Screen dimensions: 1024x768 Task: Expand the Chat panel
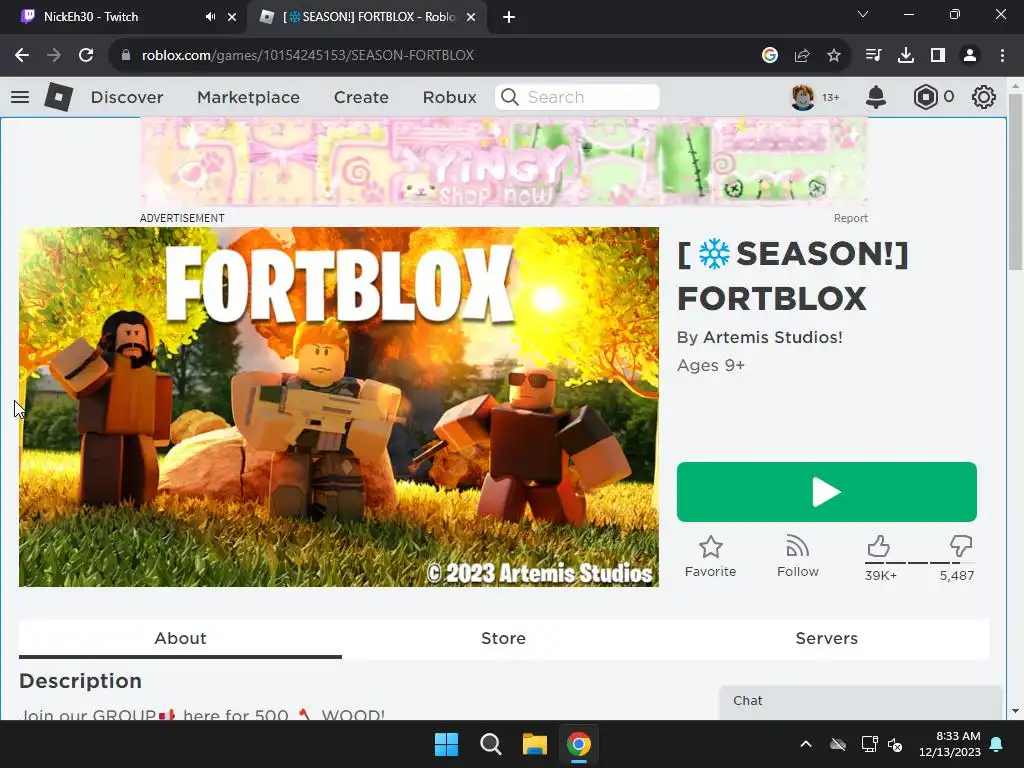click(860, 701)
